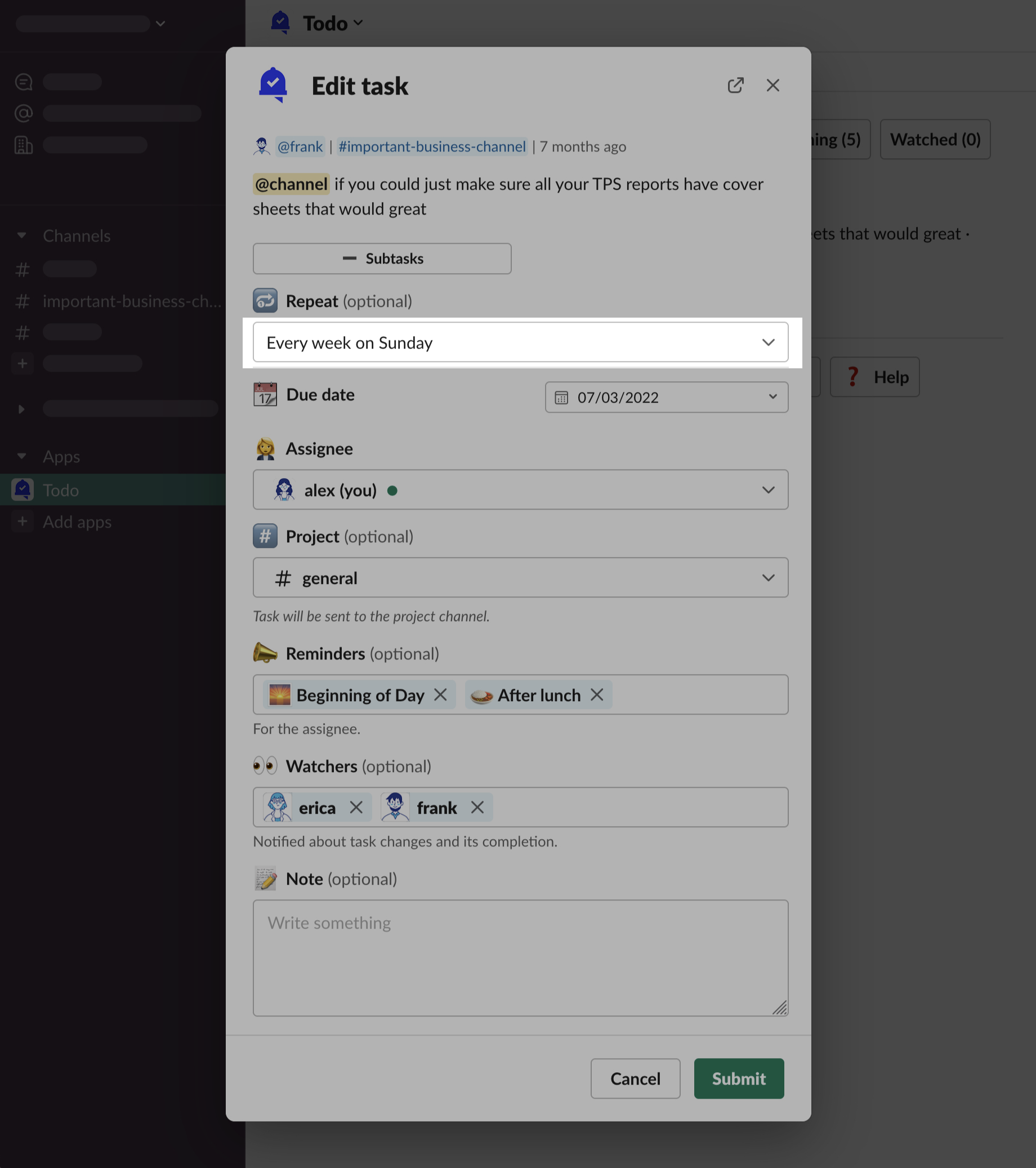This screenshot has width=1036, height=1168.
Task: Click the Todo app icon in sidebar
Action: pos(23,490)
